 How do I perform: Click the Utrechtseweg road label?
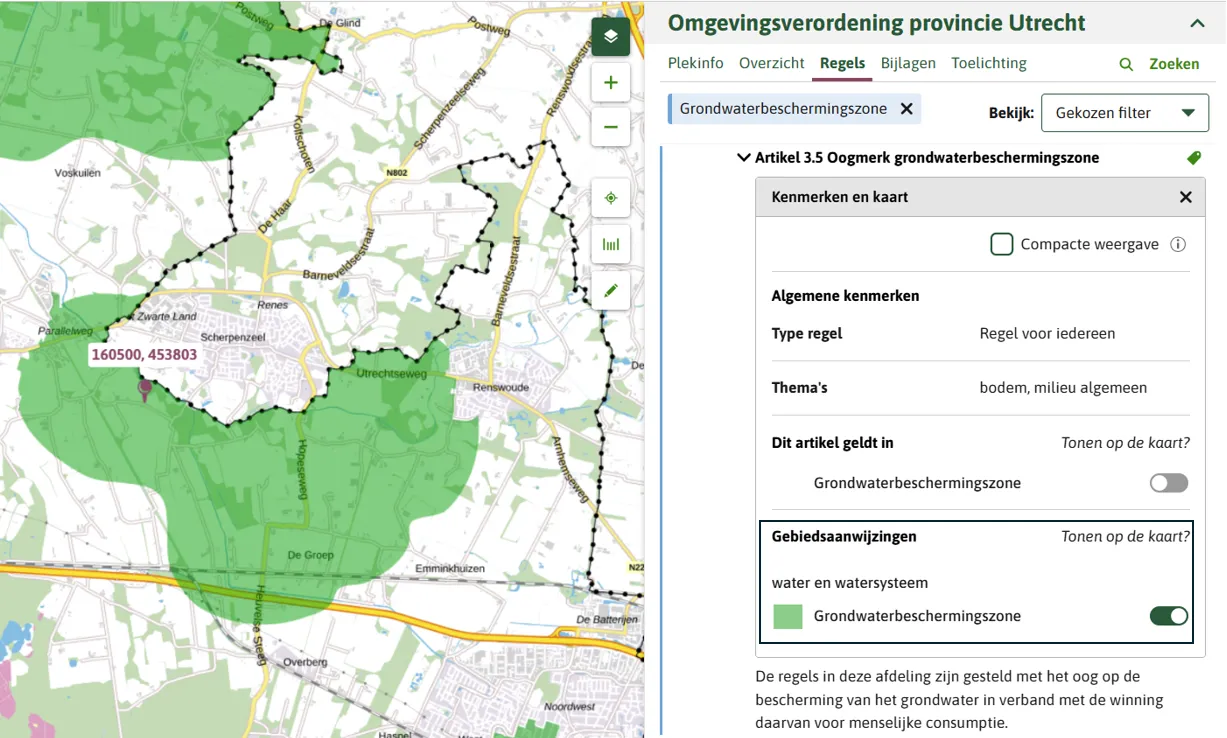[x=392, y=374]
